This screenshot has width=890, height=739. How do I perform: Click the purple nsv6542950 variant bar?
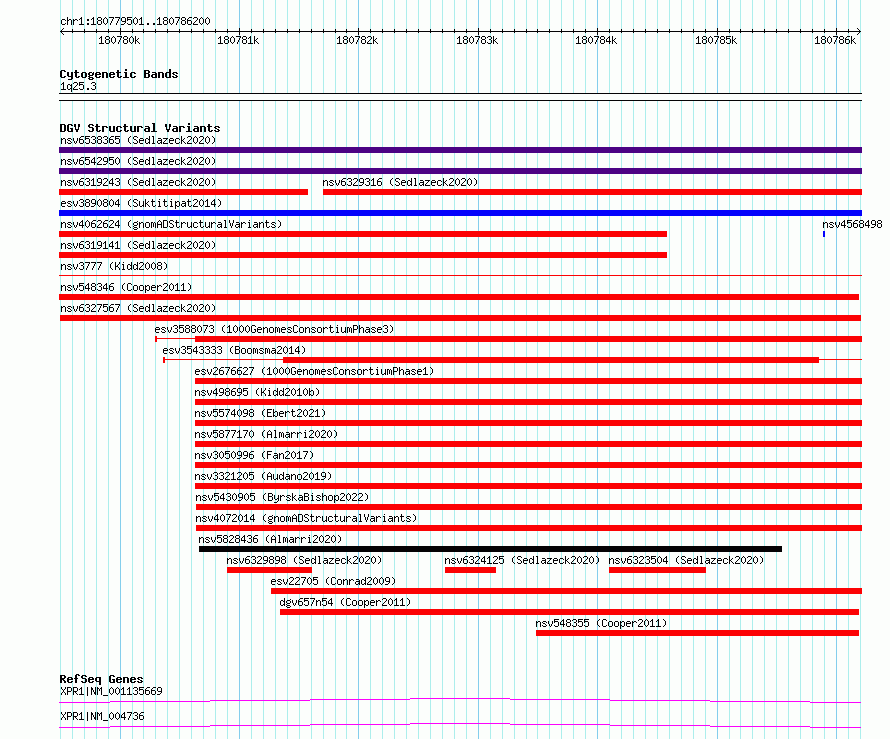coord(460,171)
